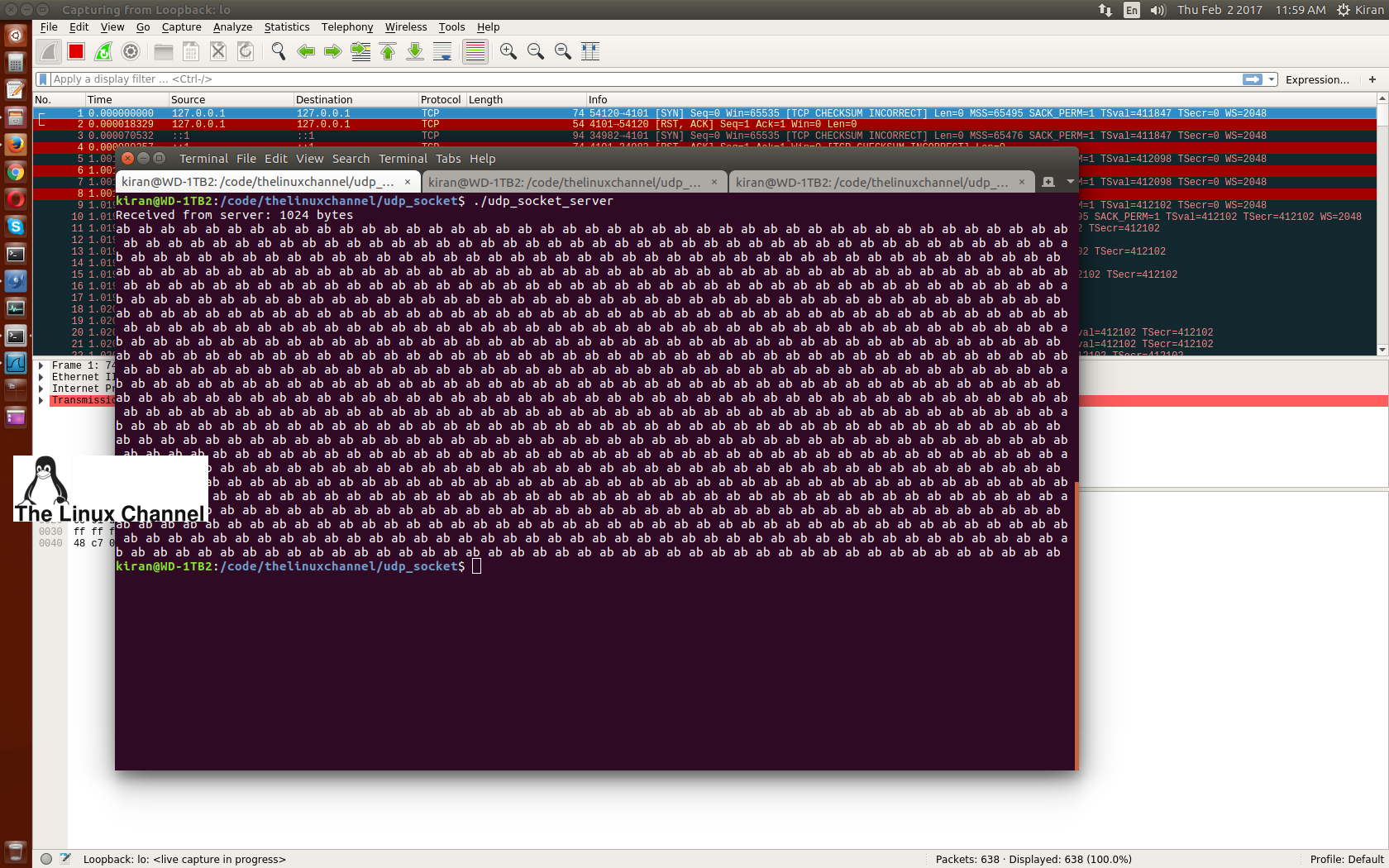This screenshot has width=1389, height=868.
Task: Jump to the last packet
Action: click(415, 51)
